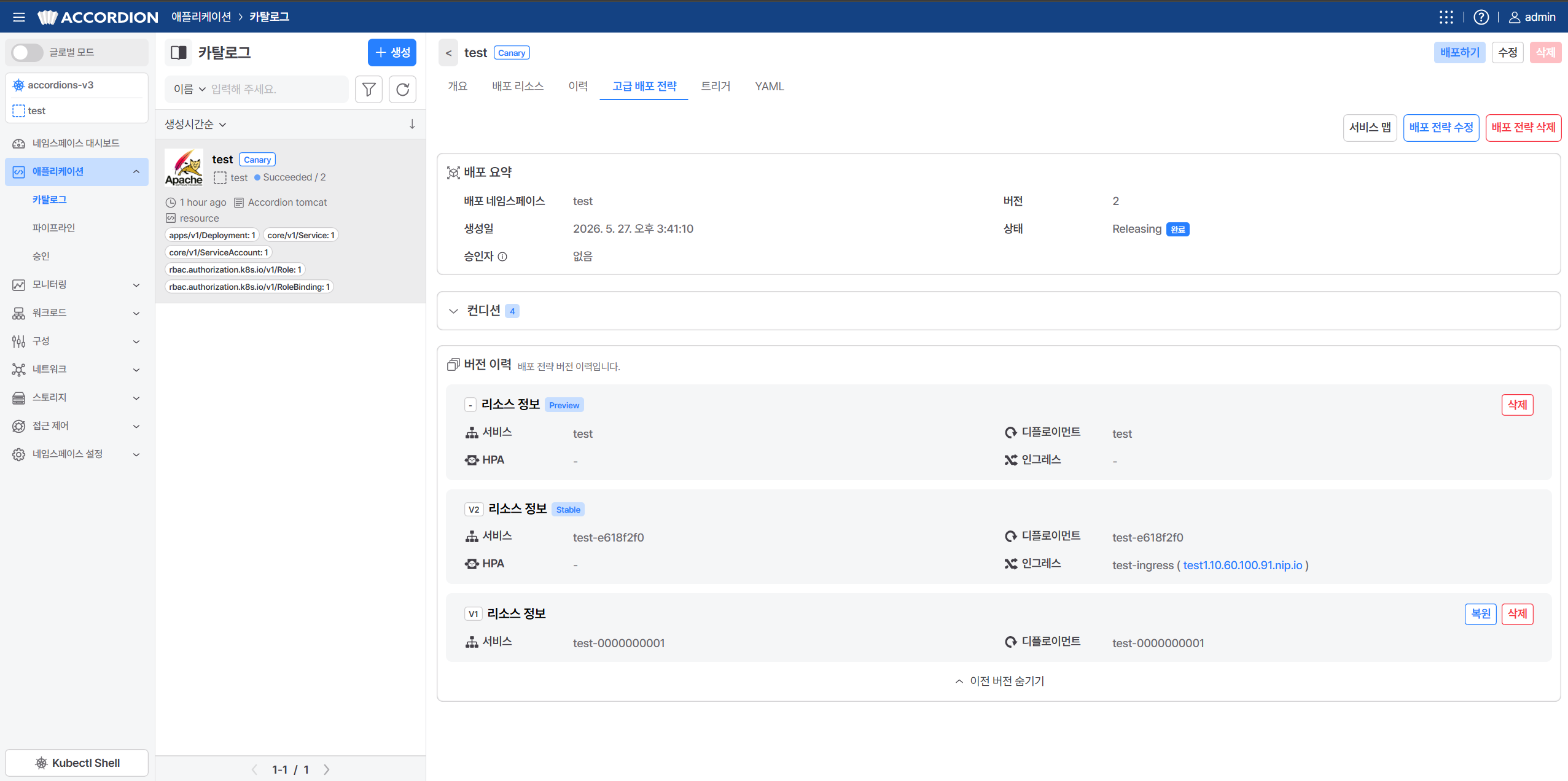Focus the catalog name search input
This screenshot has width=1568, height=781.
point(278,90)
